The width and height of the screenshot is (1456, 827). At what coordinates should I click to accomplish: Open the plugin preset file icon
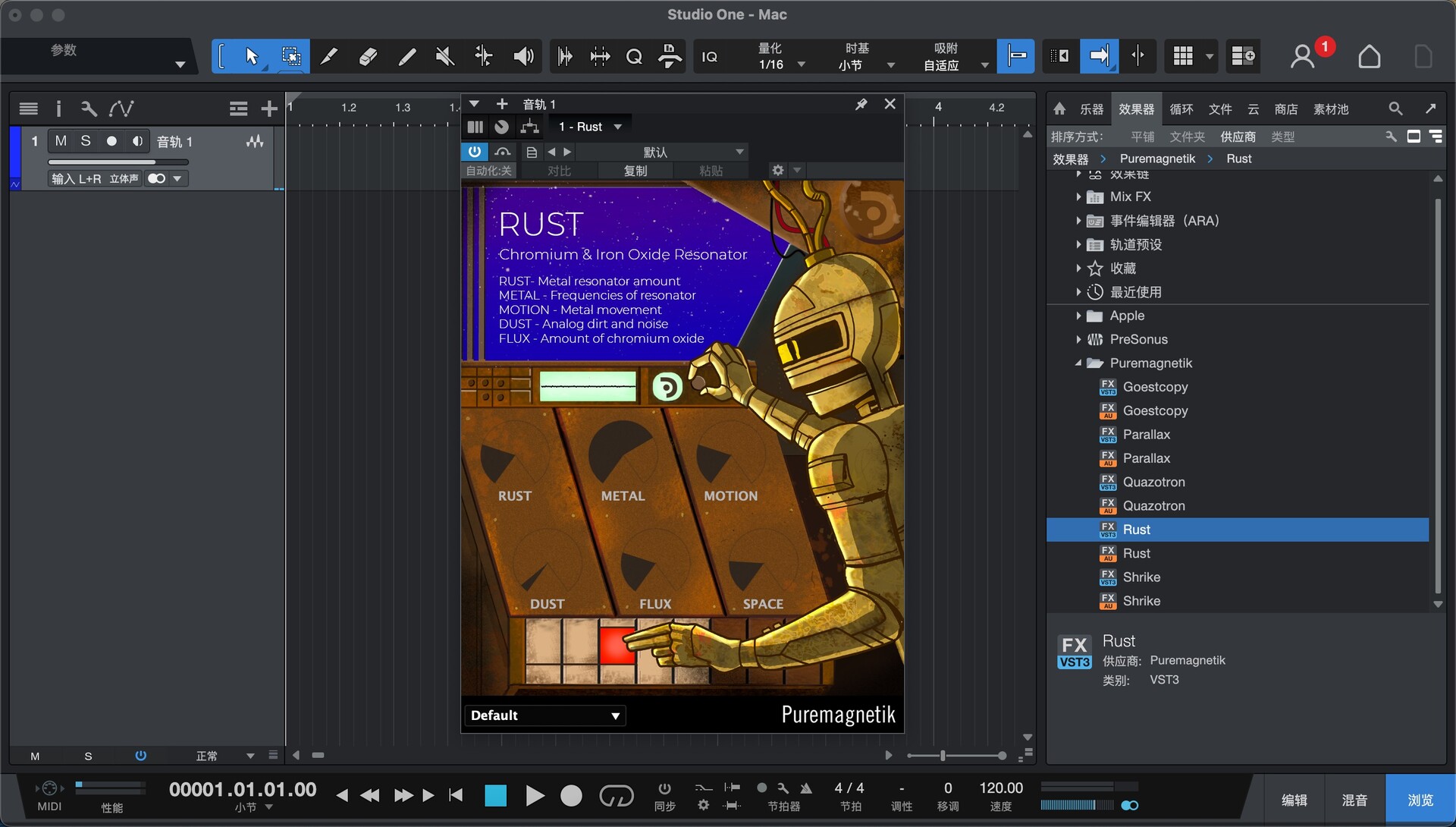pyautogui.click(x=532, y=153)
